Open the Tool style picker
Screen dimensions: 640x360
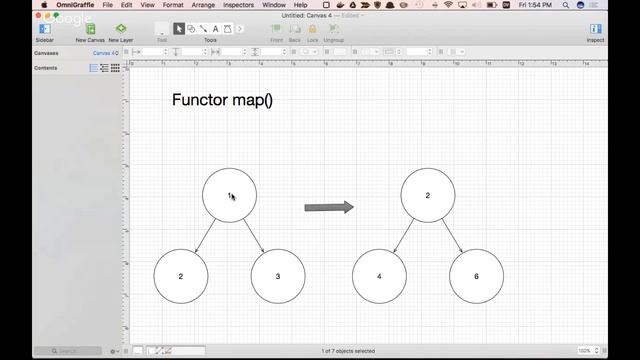tap(162, 29)
